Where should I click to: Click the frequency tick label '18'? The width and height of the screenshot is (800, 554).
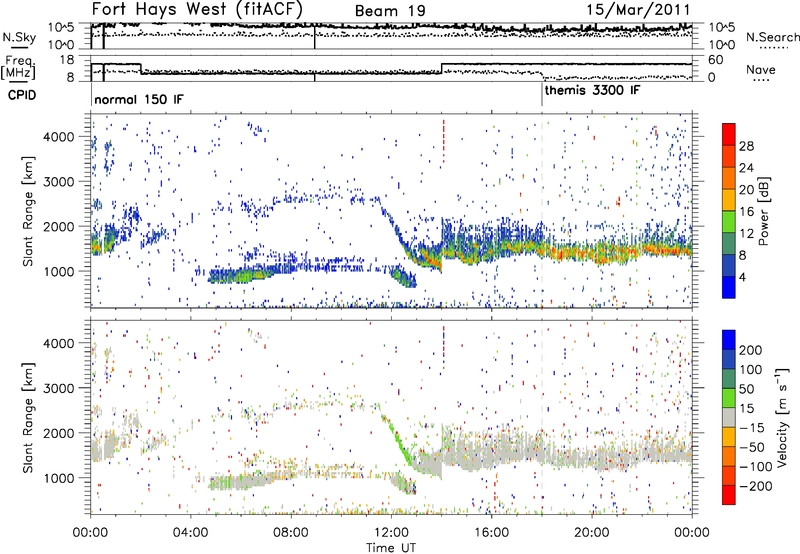[67, 60]
